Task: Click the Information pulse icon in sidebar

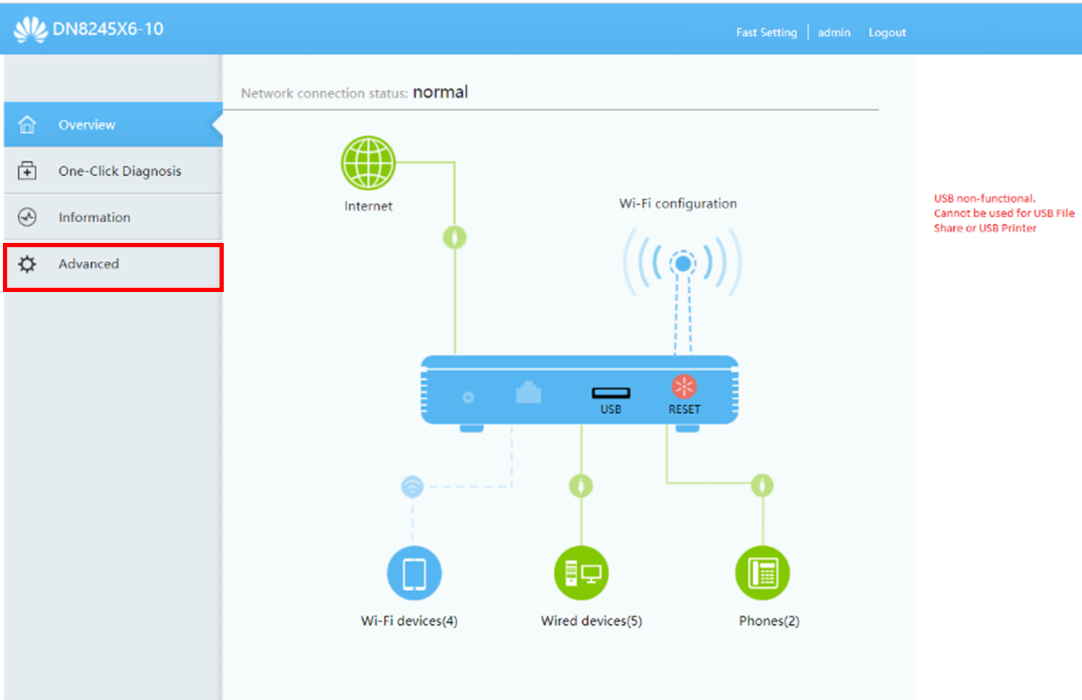Action: [x=28, y=217]
